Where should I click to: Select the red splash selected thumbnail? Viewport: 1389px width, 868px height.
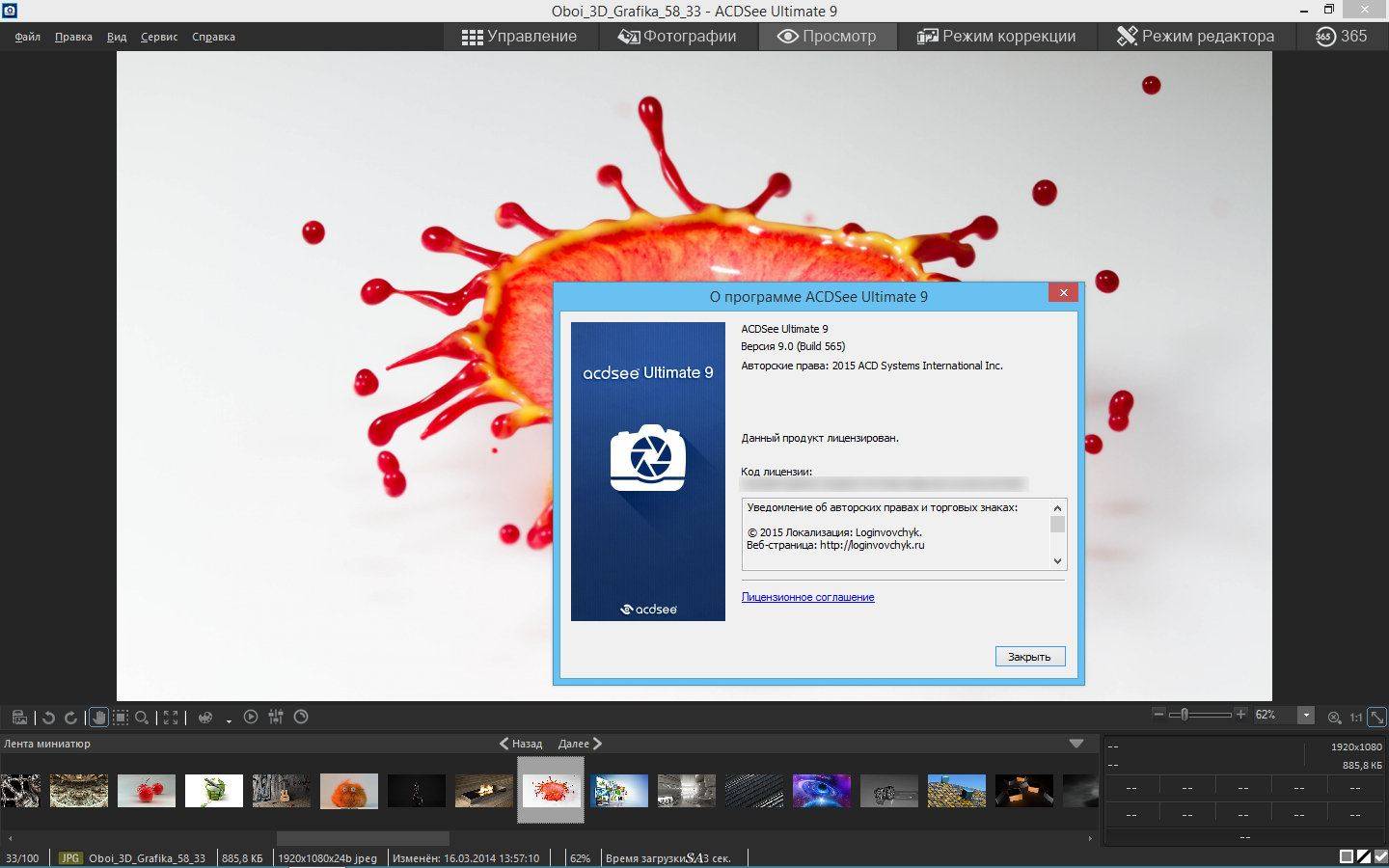[x=551, y=790]
